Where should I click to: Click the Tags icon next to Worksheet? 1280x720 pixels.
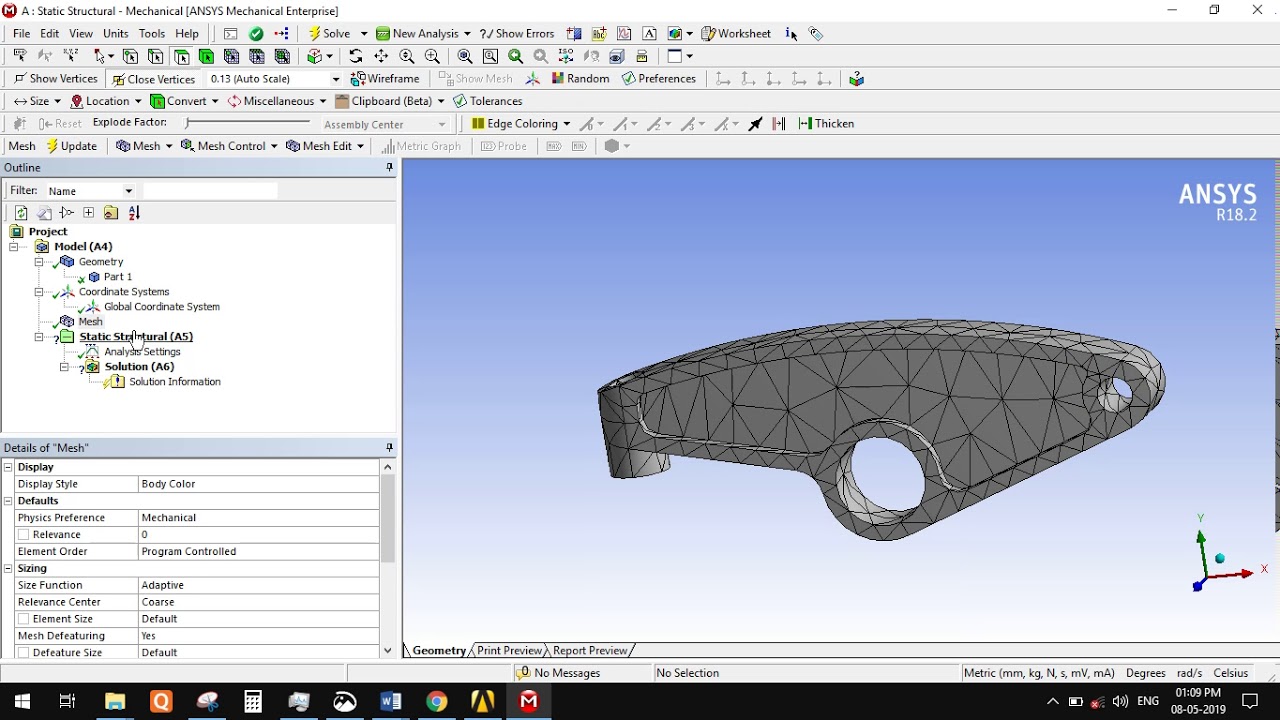[816, 33]
